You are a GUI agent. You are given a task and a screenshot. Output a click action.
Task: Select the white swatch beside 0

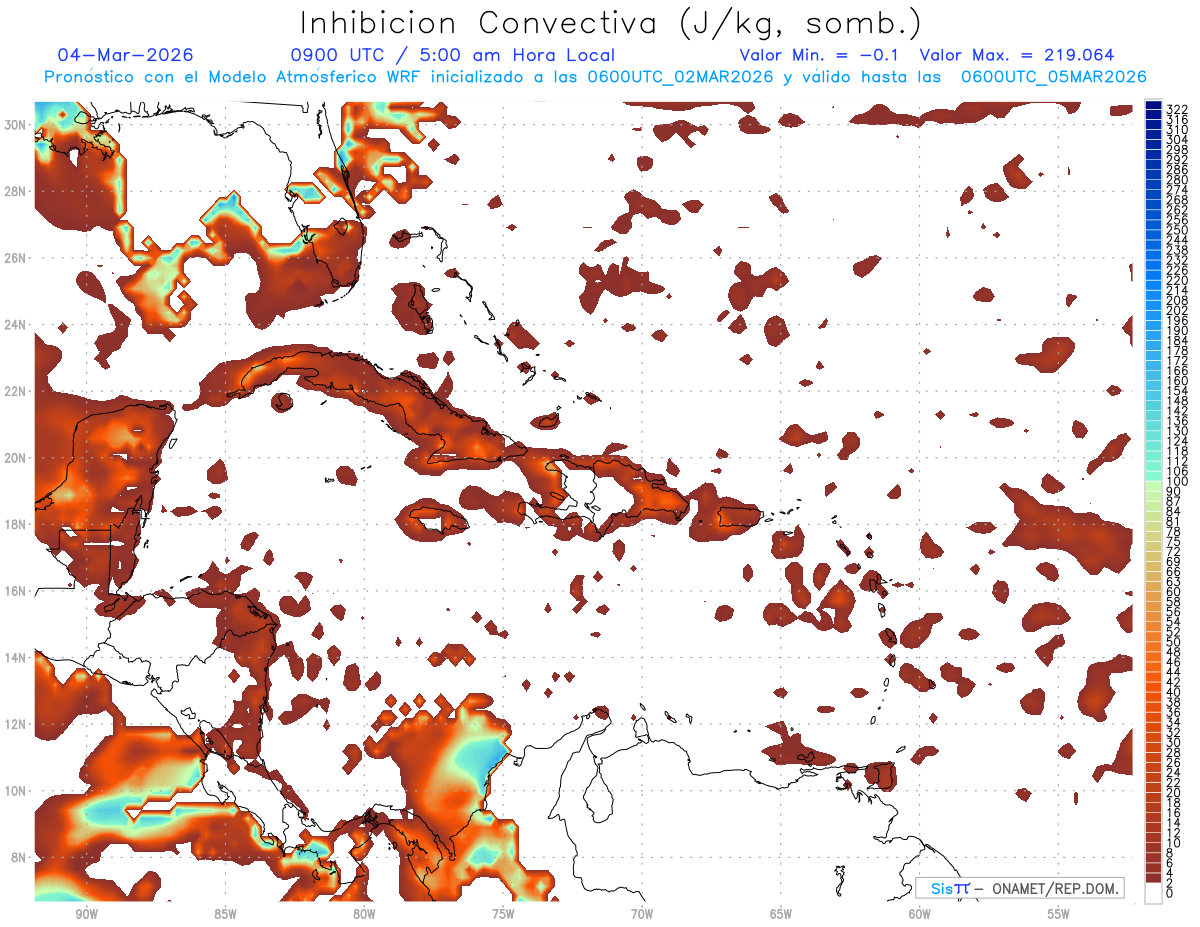pyautogui.click(x=1153, y=892)
